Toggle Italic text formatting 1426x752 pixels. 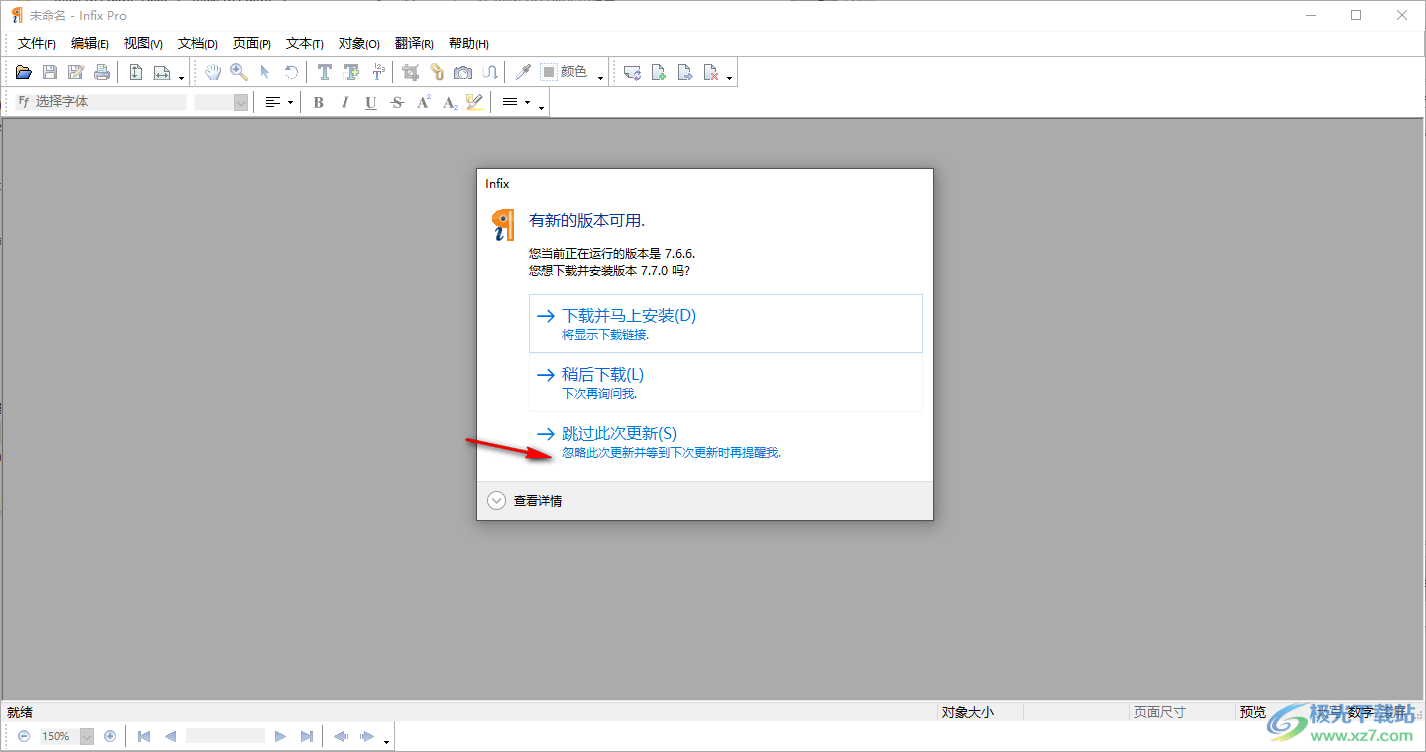click(345, 102)
